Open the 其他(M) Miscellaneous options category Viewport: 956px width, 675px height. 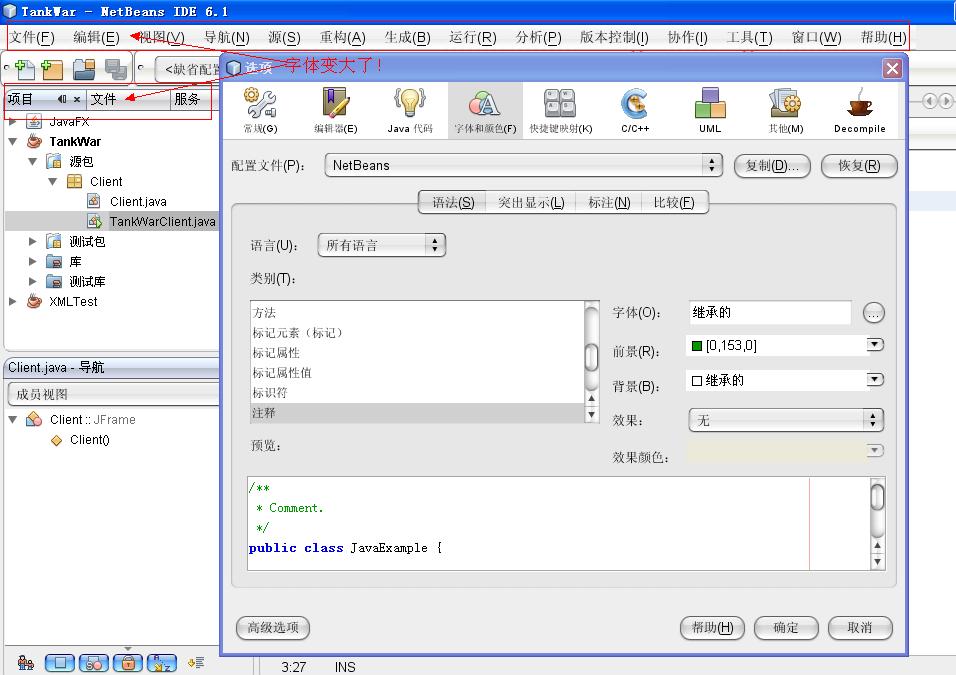785,110
